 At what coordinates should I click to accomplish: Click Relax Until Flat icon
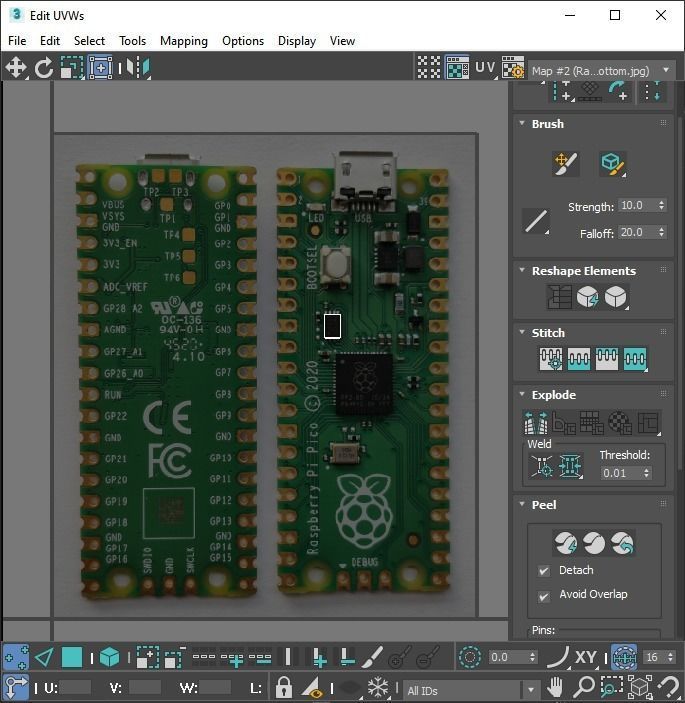(x=587, y=297)
